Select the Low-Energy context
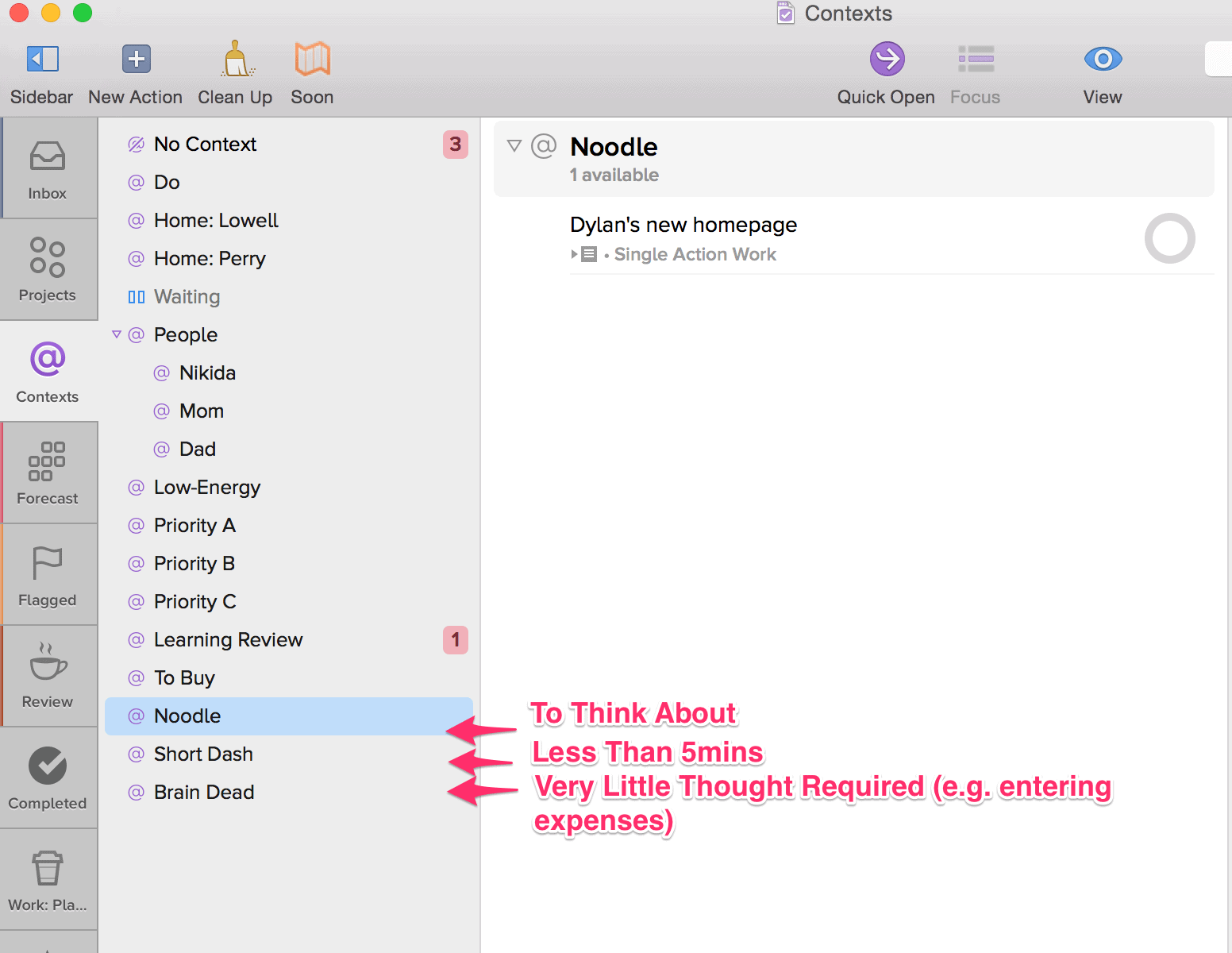1232x953 pixels. 289,488
